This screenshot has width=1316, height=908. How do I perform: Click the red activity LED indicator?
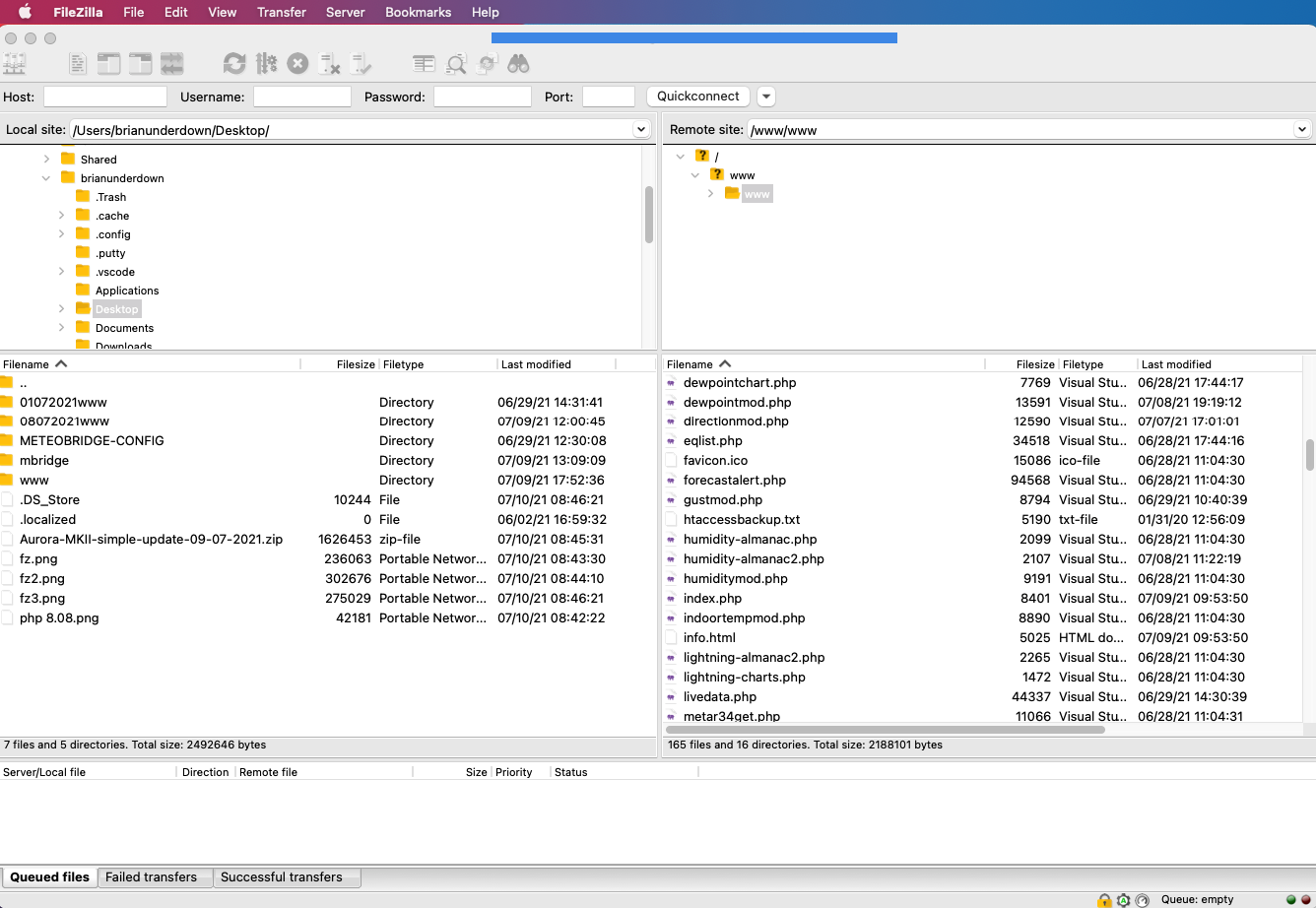(x=1306, y=900)
